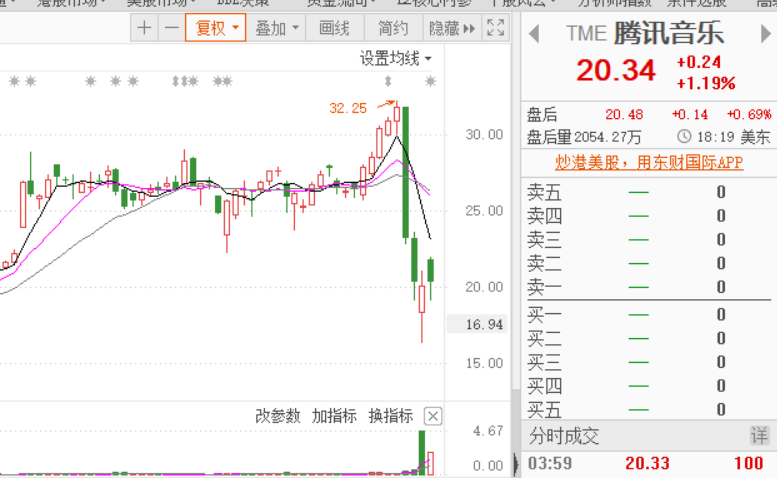777x478 pixels.
Task: Click the 盘后 20.48 after-hours price
Action: (624, 115)
